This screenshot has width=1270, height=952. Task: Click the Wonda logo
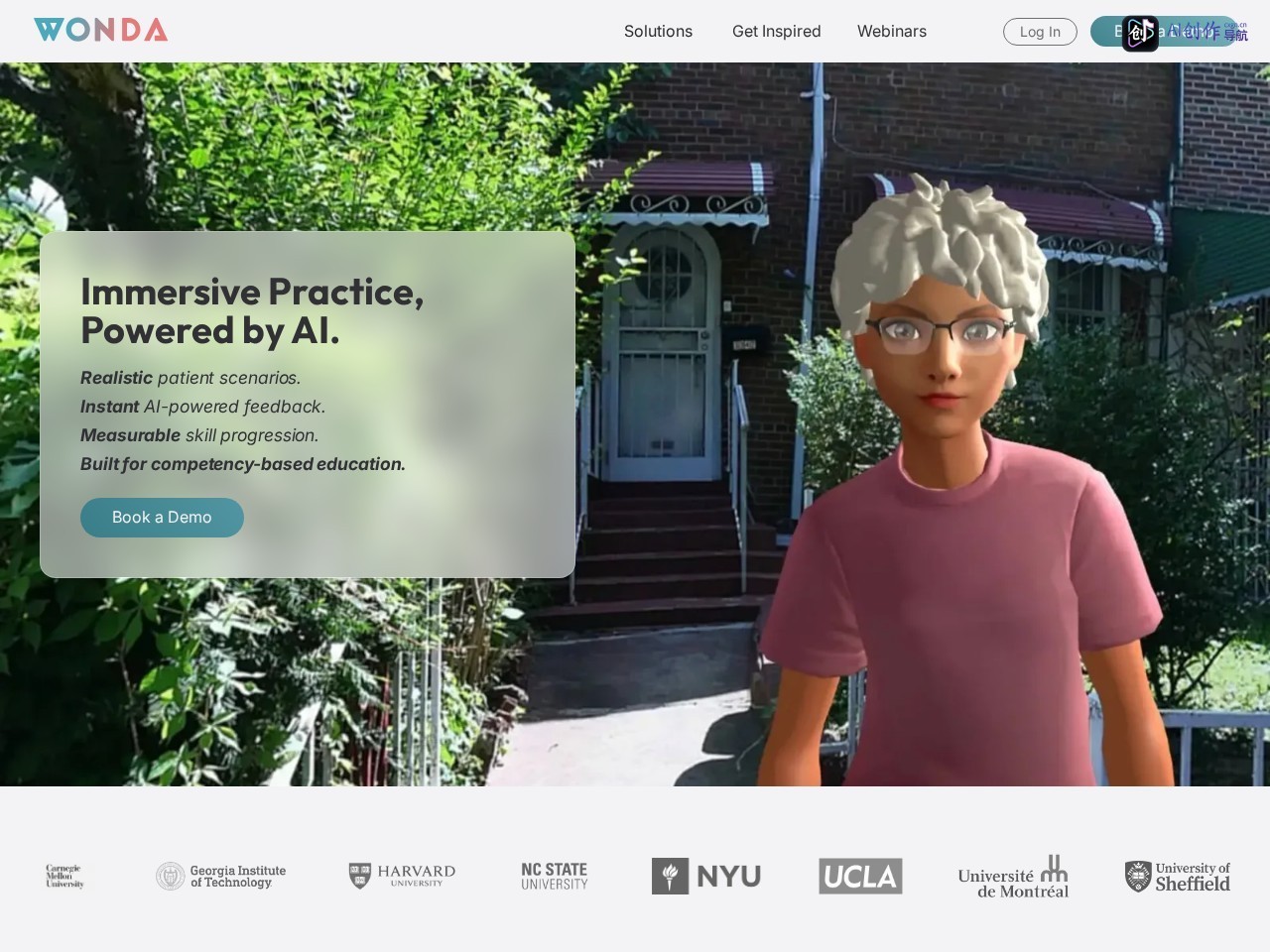(x=100, y=30)
